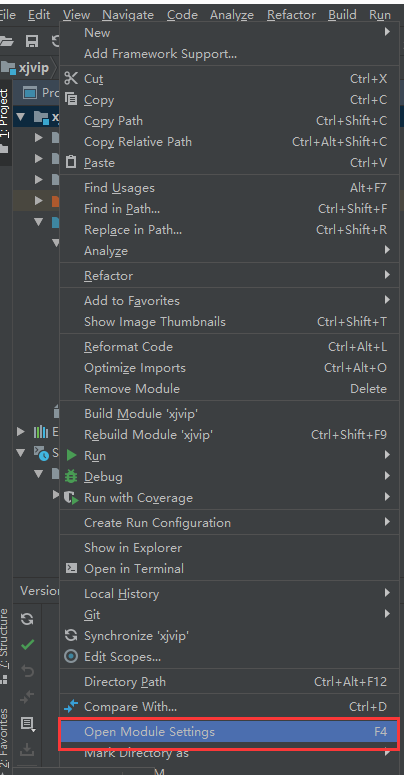The height and width of the screenshot is (775, 404).
Task: Expand the Refactor submenu
Action: [x=229, y=275]
